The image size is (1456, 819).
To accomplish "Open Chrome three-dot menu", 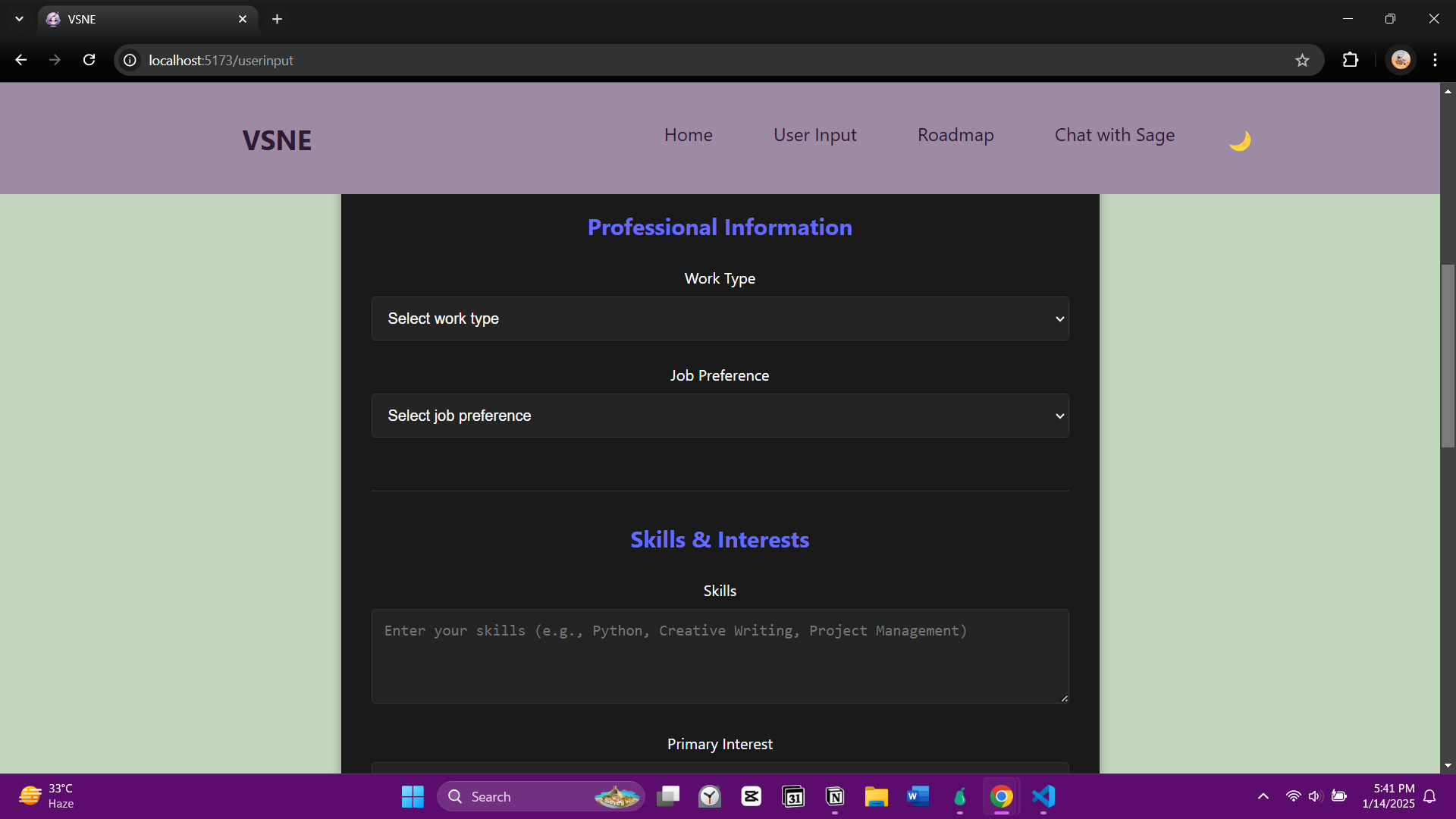I will [1435, 60].
